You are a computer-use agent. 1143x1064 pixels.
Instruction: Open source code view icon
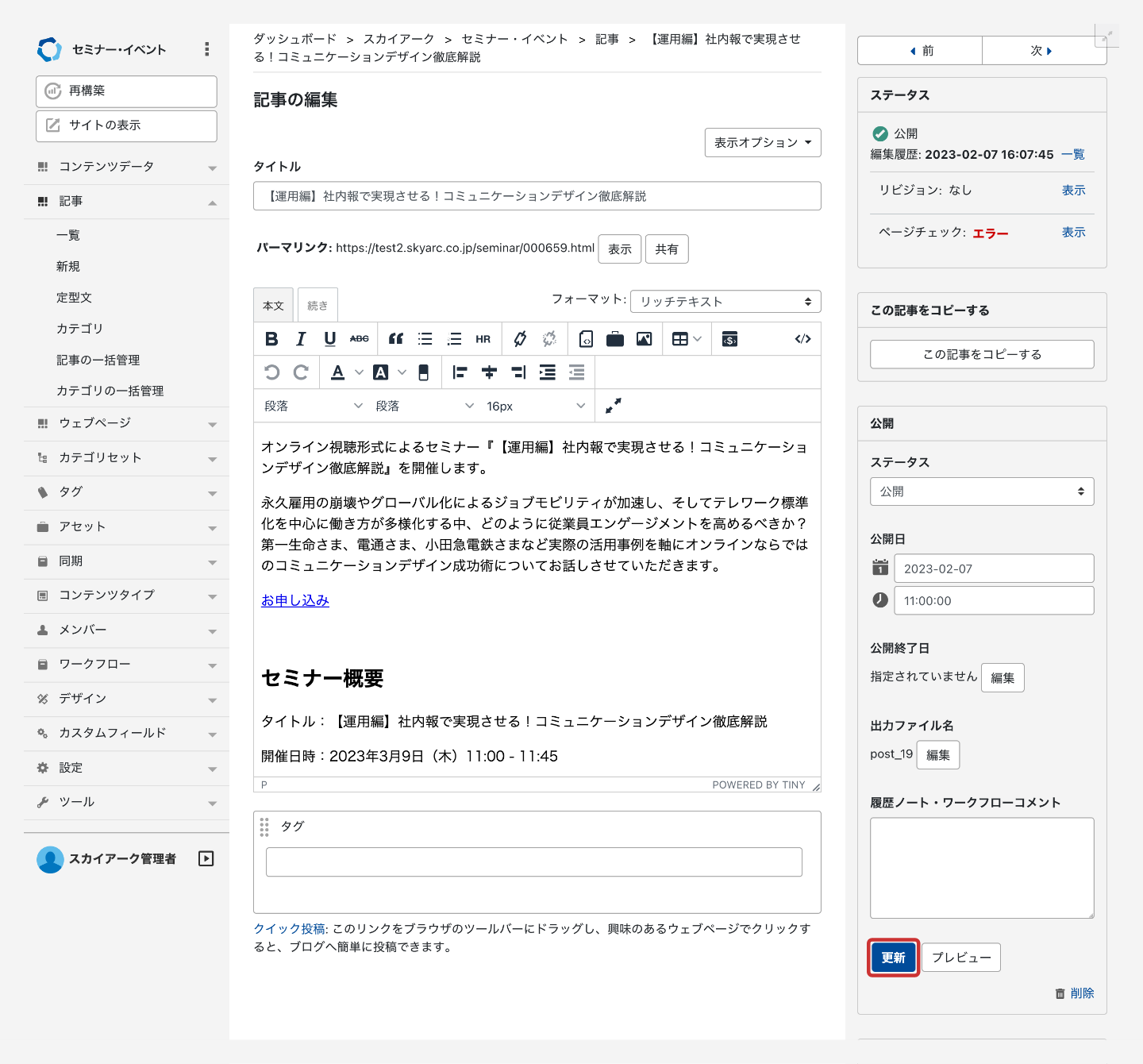point(802,339)
